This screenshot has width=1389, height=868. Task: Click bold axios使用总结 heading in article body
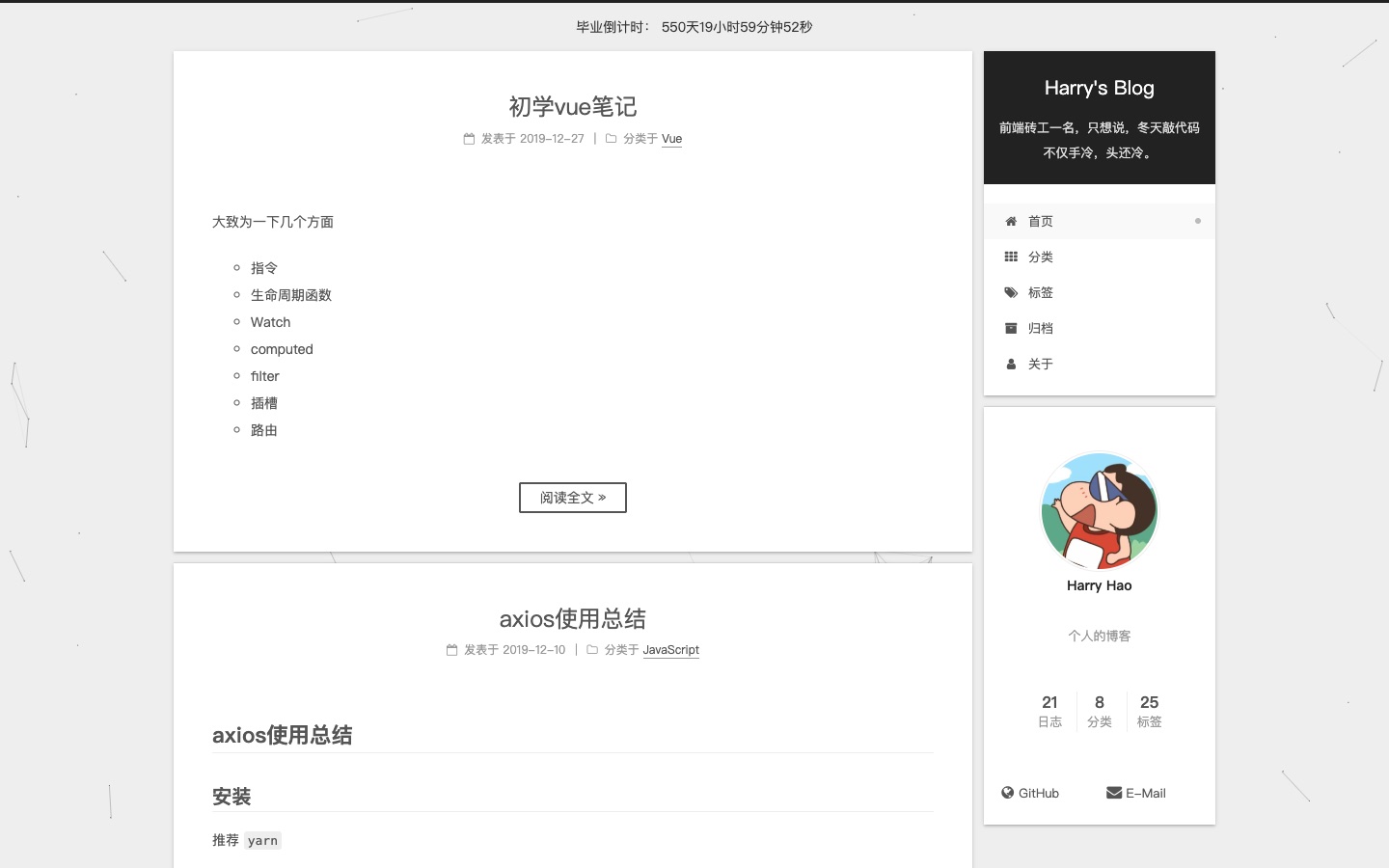coord(283,735)
